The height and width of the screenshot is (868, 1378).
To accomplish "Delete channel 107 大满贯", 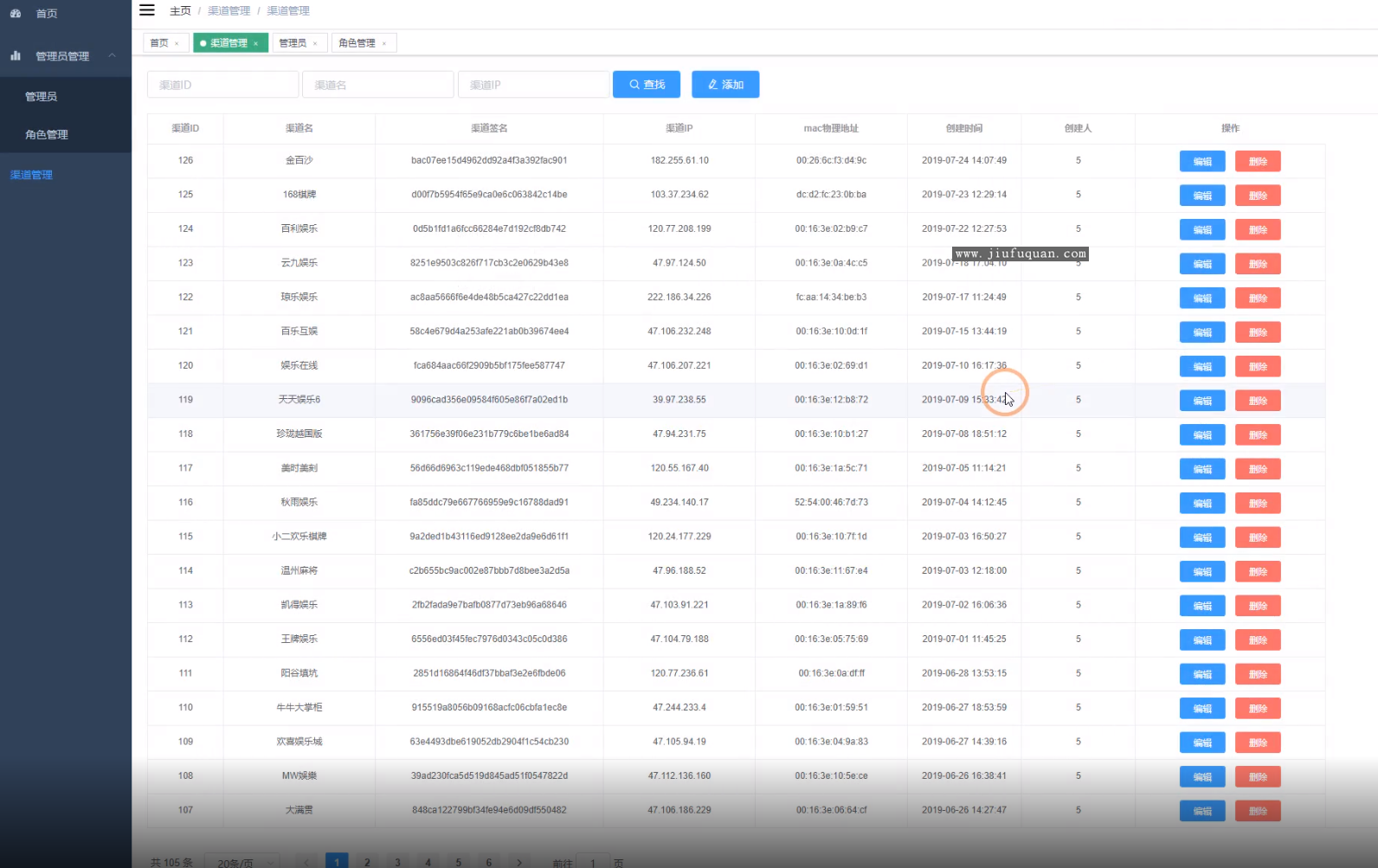I will pos(1258,811).
